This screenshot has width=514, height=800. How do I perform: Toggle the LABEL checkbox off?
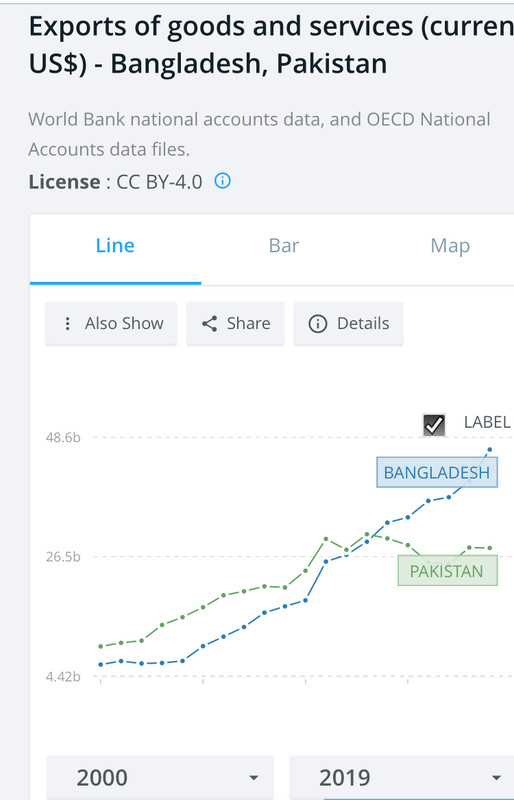tap(434, 424)
